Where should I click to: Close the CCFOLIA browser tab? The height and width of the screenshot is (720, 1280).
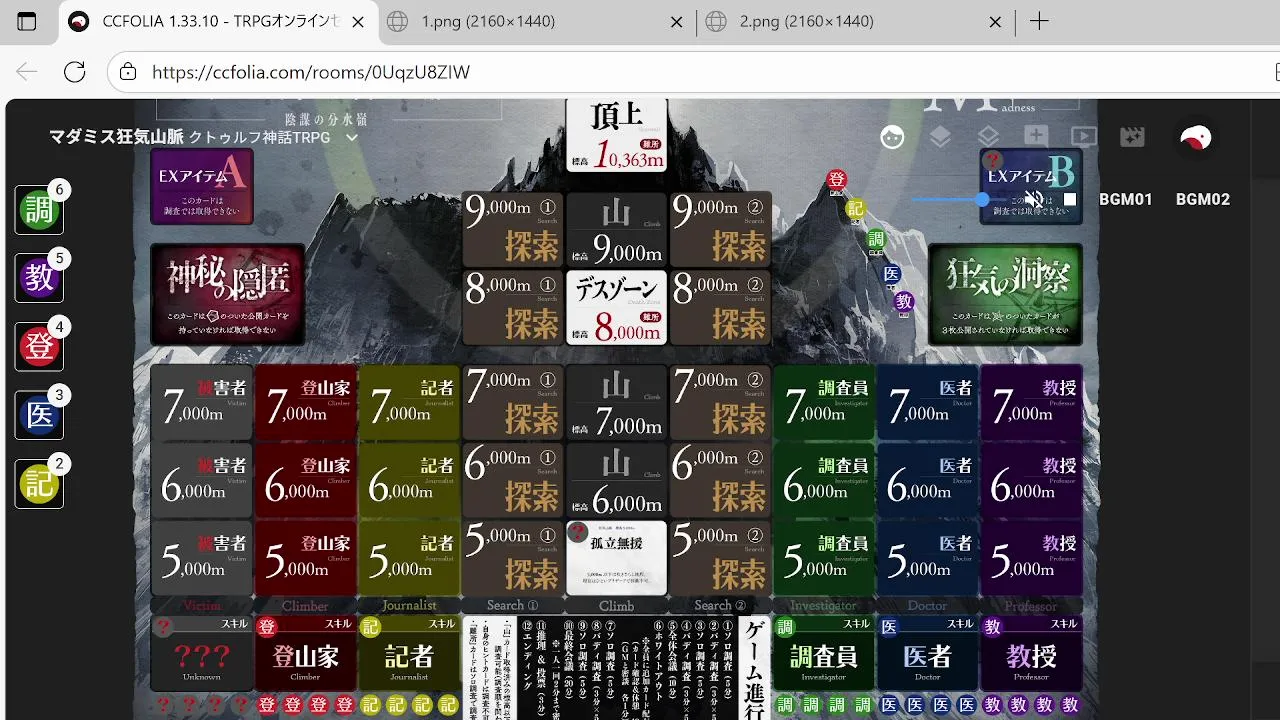pyautogui.click(x=359, y=22)
